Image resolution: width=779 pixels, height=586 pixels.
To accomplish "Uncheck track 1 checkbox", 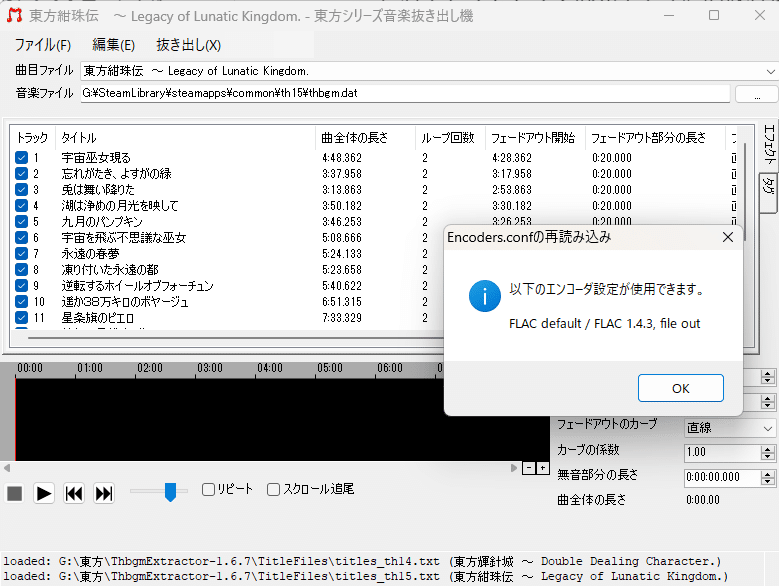I will click(x=21, y=158).
